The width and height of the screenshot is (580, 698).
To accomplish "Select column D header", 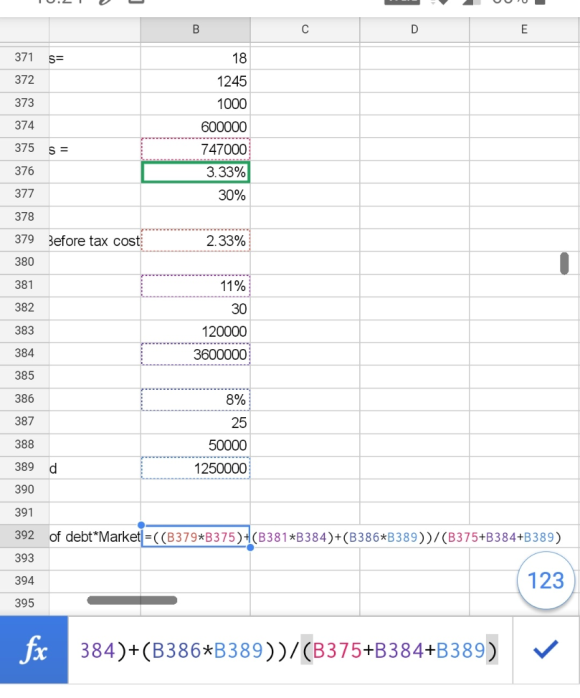I will (x=414, y=30).
